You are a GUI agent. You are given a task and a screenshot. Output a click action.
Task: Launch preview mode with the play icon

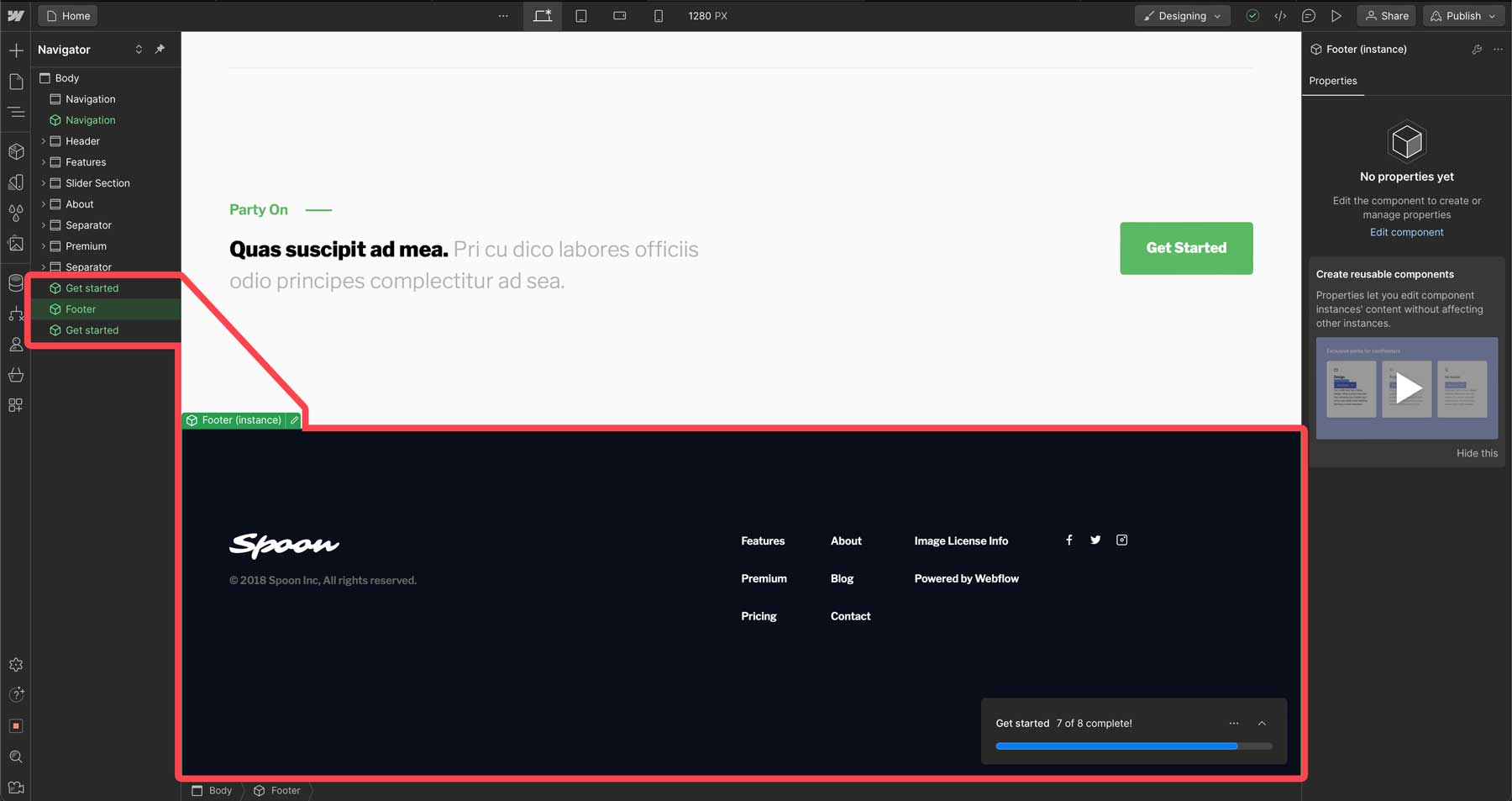[x=1337, y=15]
